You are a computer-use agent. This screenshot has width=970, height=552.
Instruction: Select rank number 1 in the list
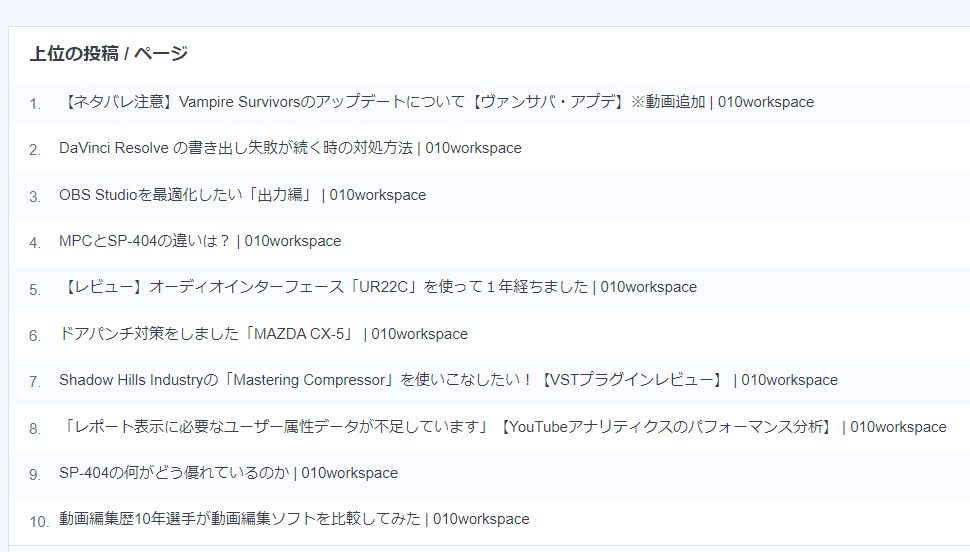tap(35, 104)
